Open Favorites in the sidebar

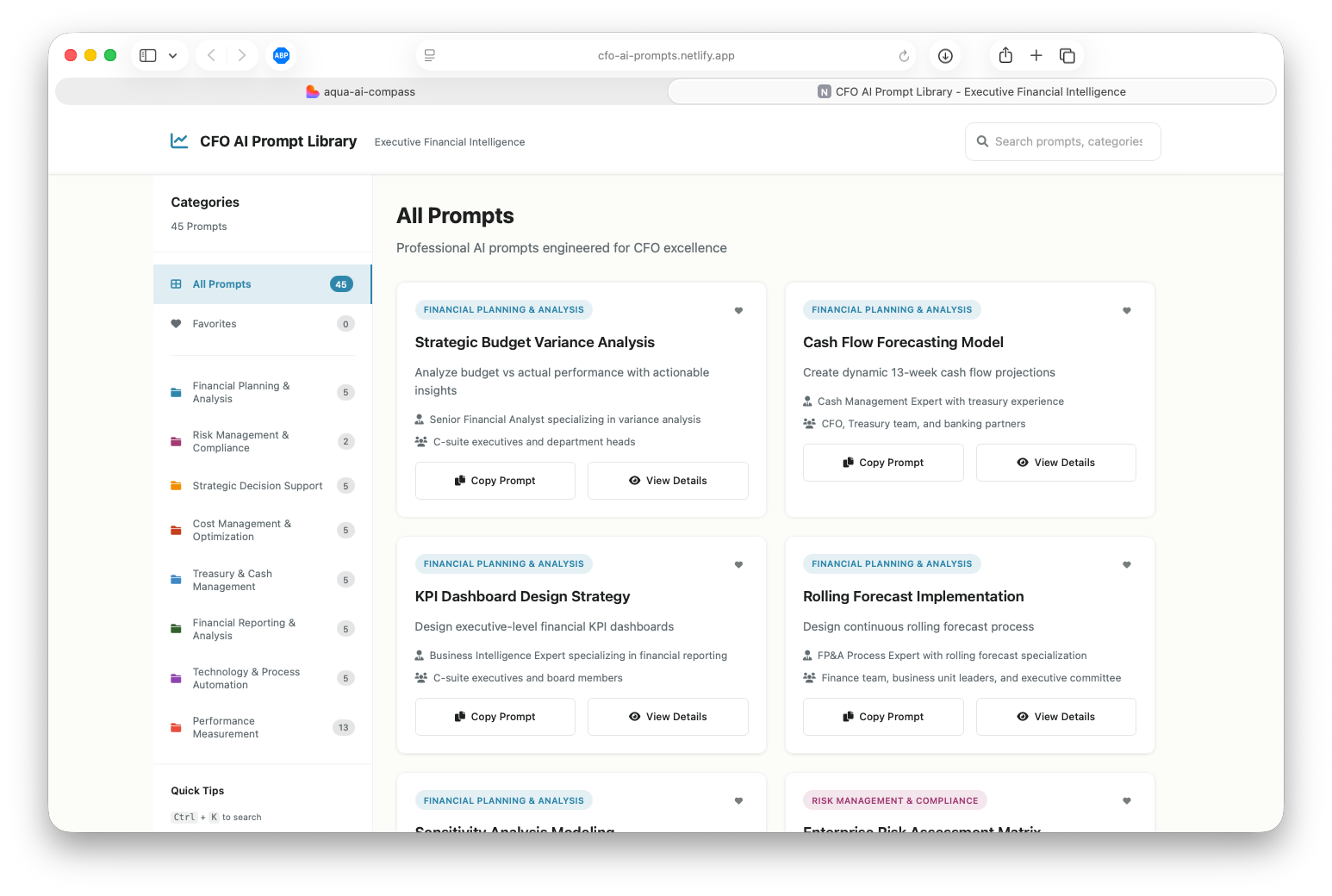(262, 324)
